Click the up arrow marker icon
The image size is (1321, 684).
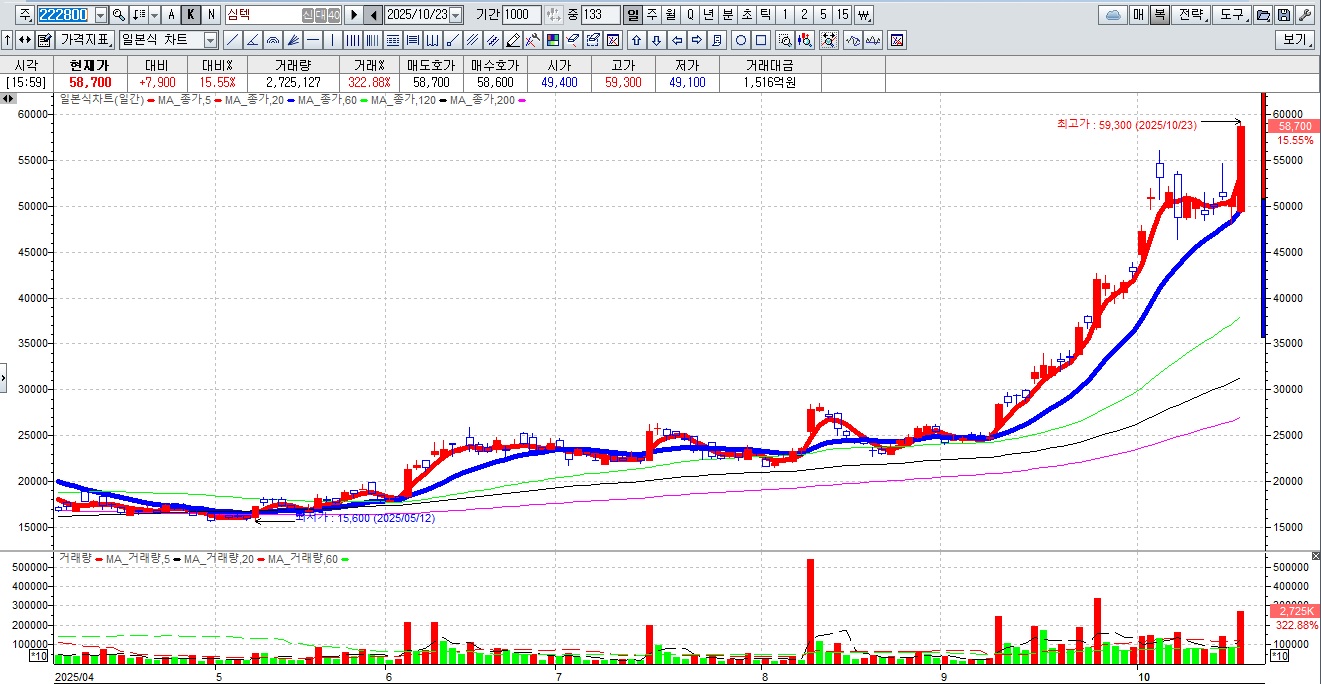point(637,40)
